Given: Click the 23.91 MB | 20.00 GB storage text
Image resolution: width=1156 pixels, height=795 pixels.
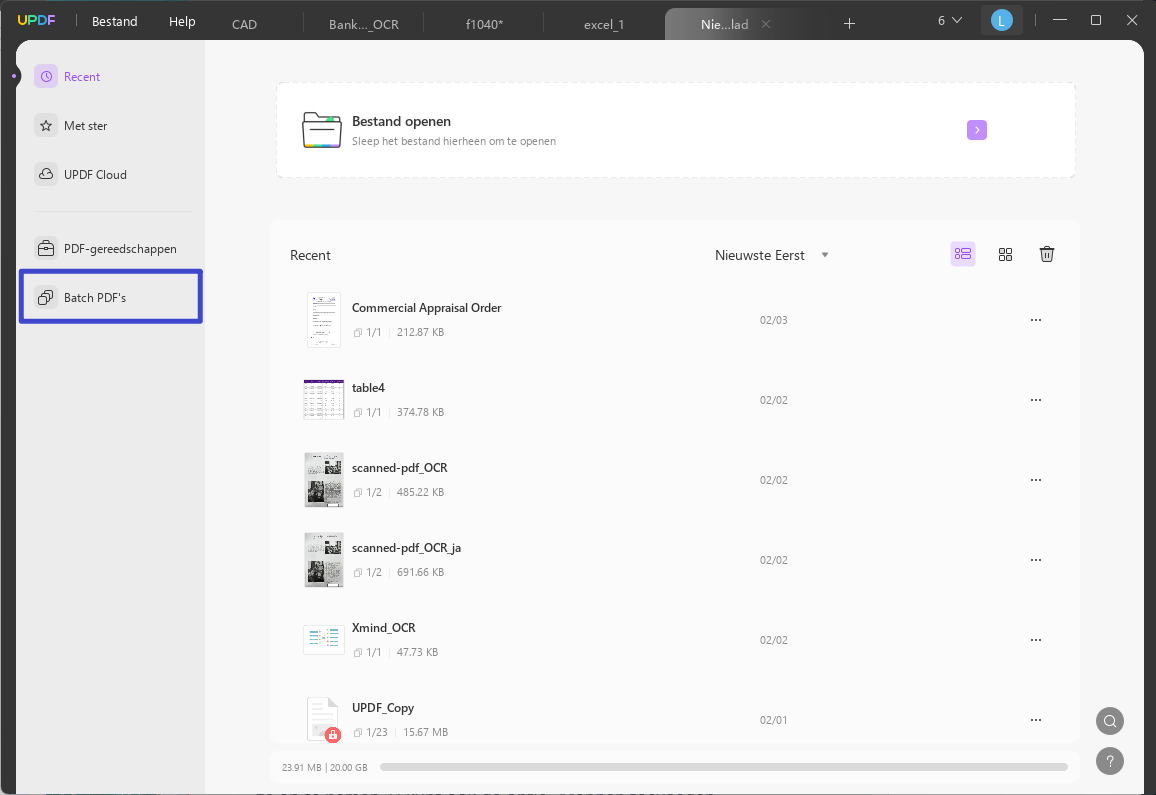Looking at the screenshot, I should click(x=324, y=767).
